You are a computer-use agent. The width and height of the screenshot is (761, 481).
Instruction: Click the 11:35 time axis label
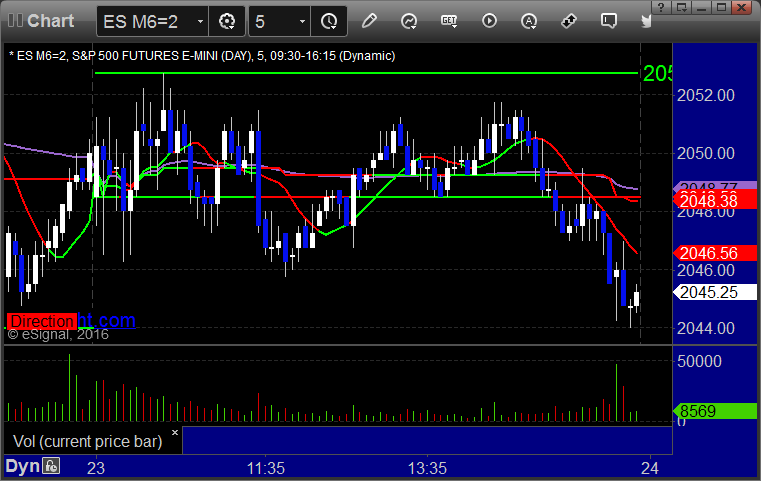pyautogui.click(x=265, y=468)
